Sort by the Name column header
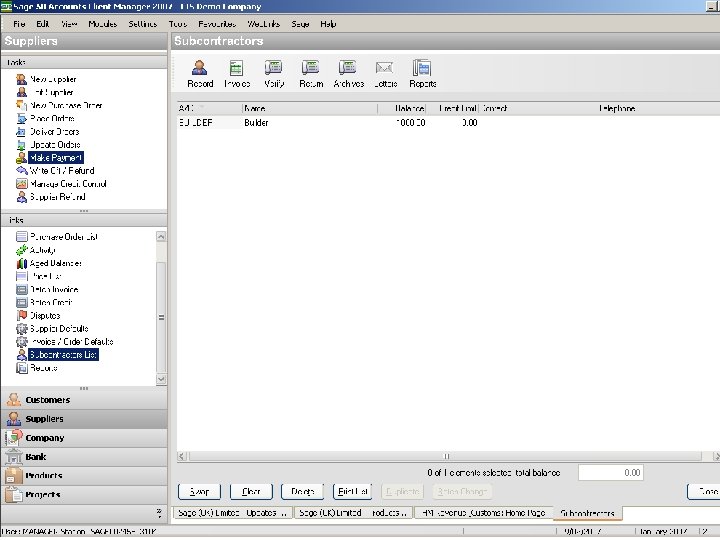720x540 pixels. tap(309, 108)
